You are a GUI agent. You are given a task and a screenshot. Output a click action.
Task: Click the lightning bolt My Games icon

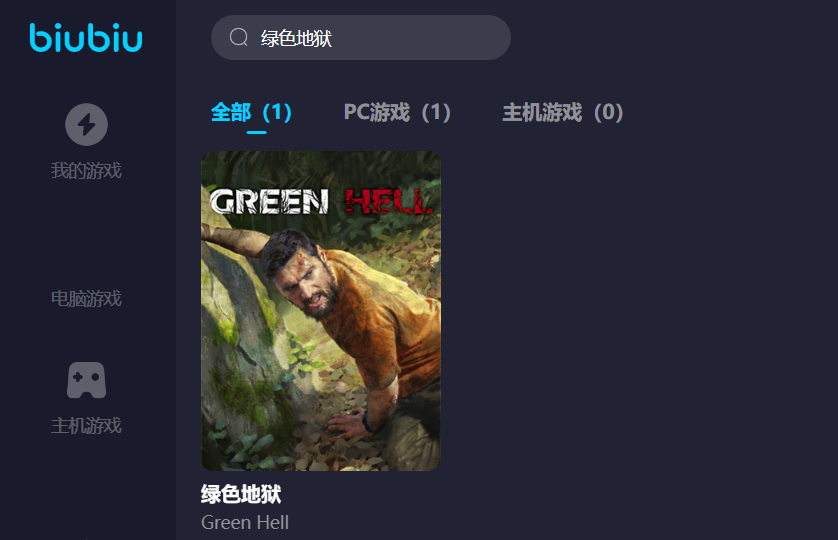87,125
